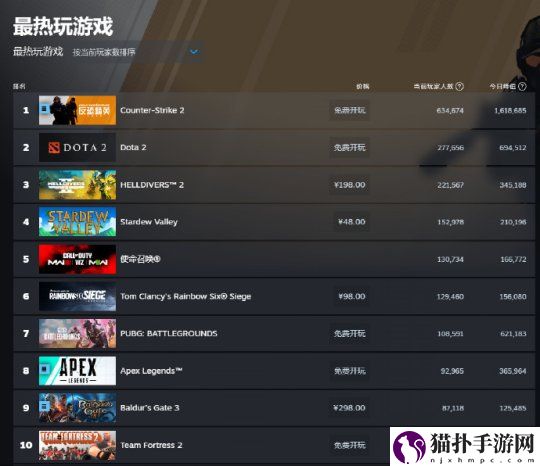Click the 使命召唤 title
This screenshot has width=540, height=466.
tap(140, 259)
